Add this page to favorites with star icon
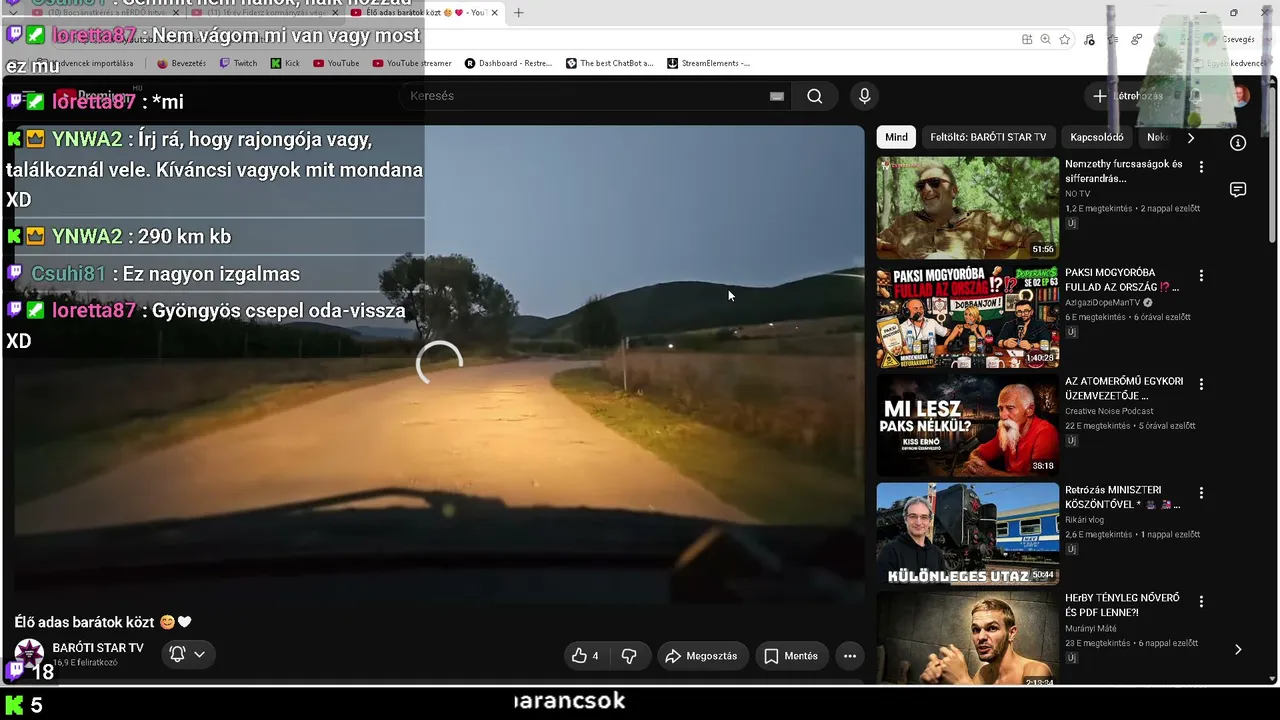Image resolution: width=1280 pixels, height=720 pixels. pyautogui.click(x=1065, y=39)
